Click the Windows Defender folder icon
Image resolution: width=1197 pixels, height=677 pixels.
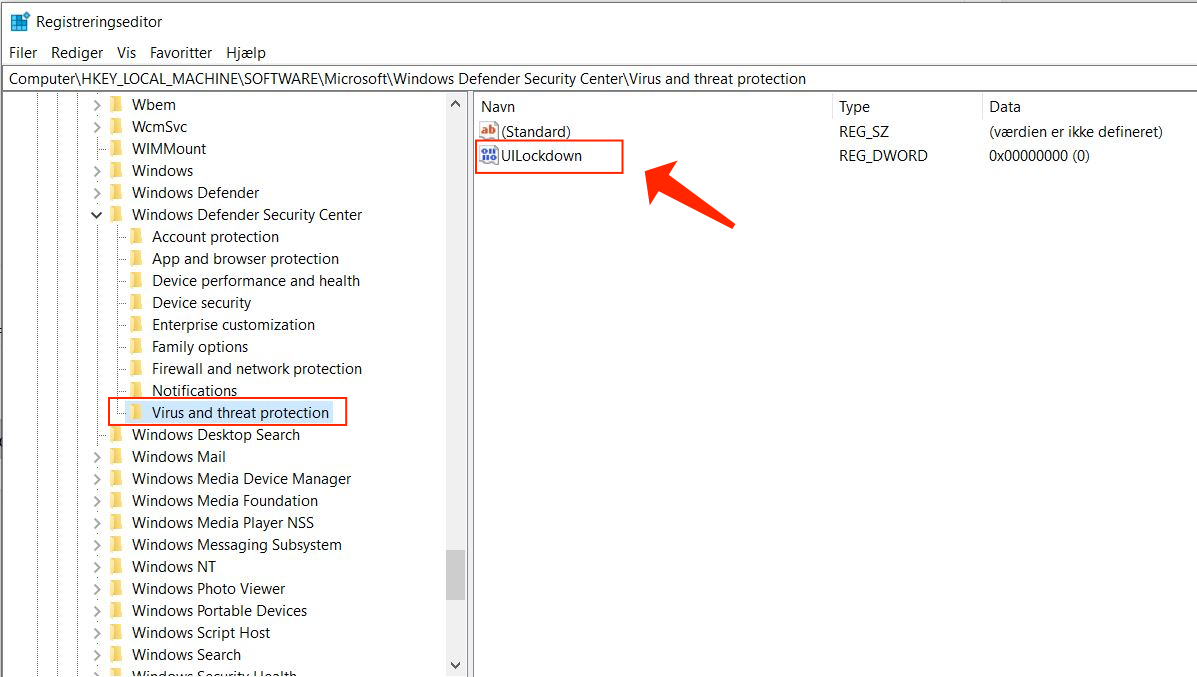[x=117, y=192]
